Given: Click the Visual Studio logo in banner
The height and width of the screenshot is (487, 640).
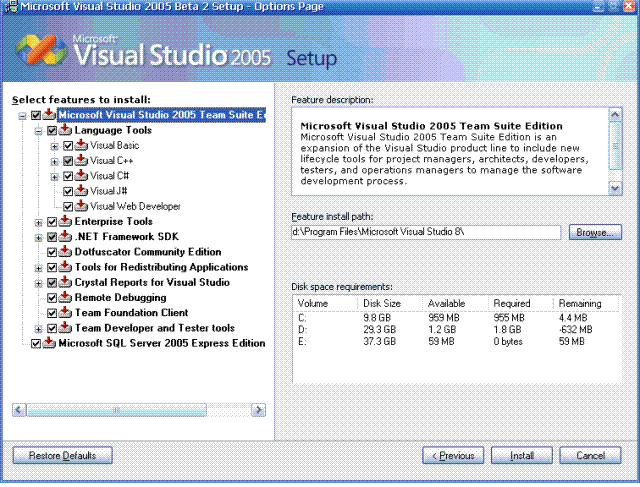Looking at the screenshot, I should tap(41, 50).
